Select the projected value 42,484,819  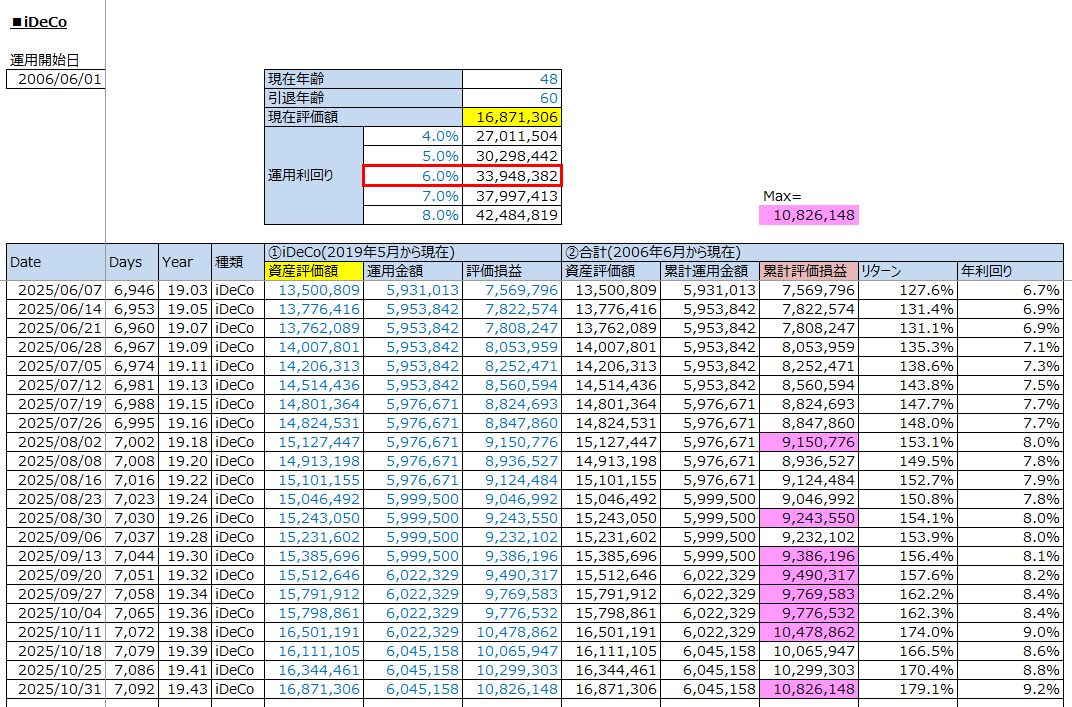coord(511,215)
